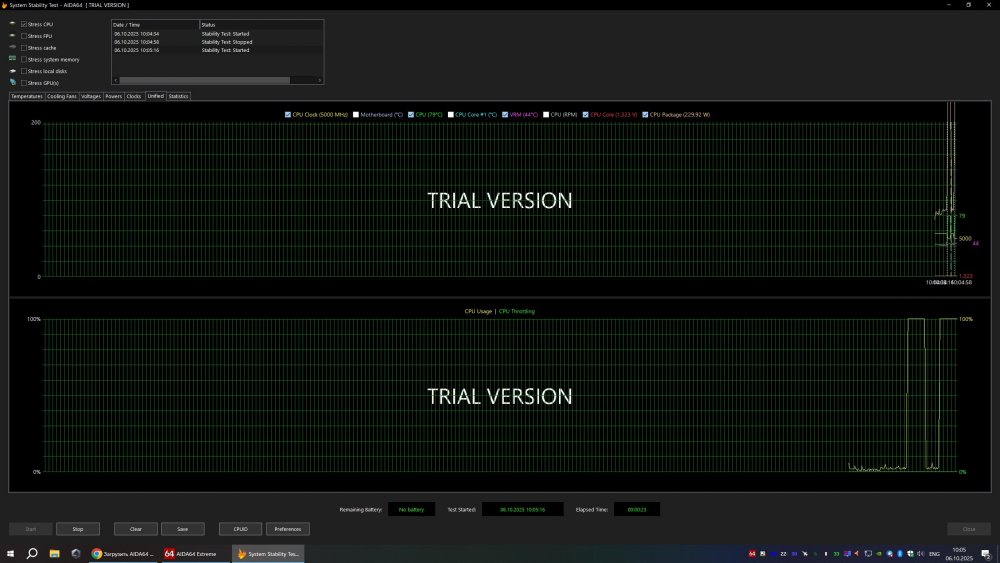Enable Stress cache option
This screenshot has height=563, width=1000.
24,48
